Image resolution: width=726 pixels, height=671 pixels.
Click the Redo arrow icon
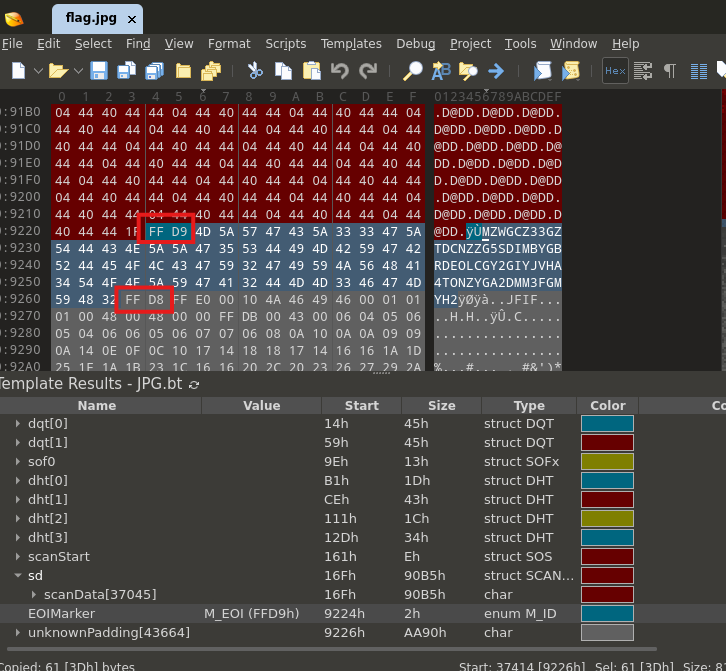click(368, 71)
